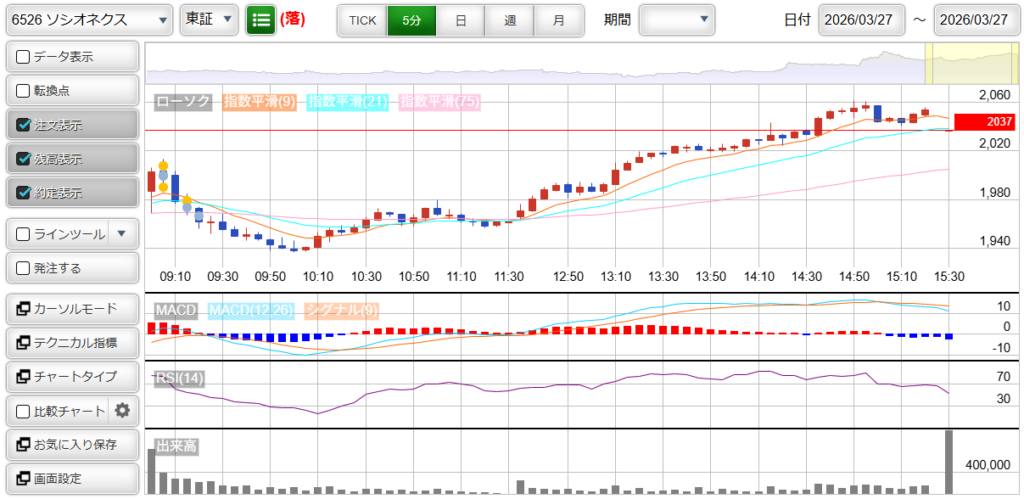1024x499 pixels.
Task: Open the テクニカル指標 settings window
Action: pyautogui.click(x=71, y=343)
